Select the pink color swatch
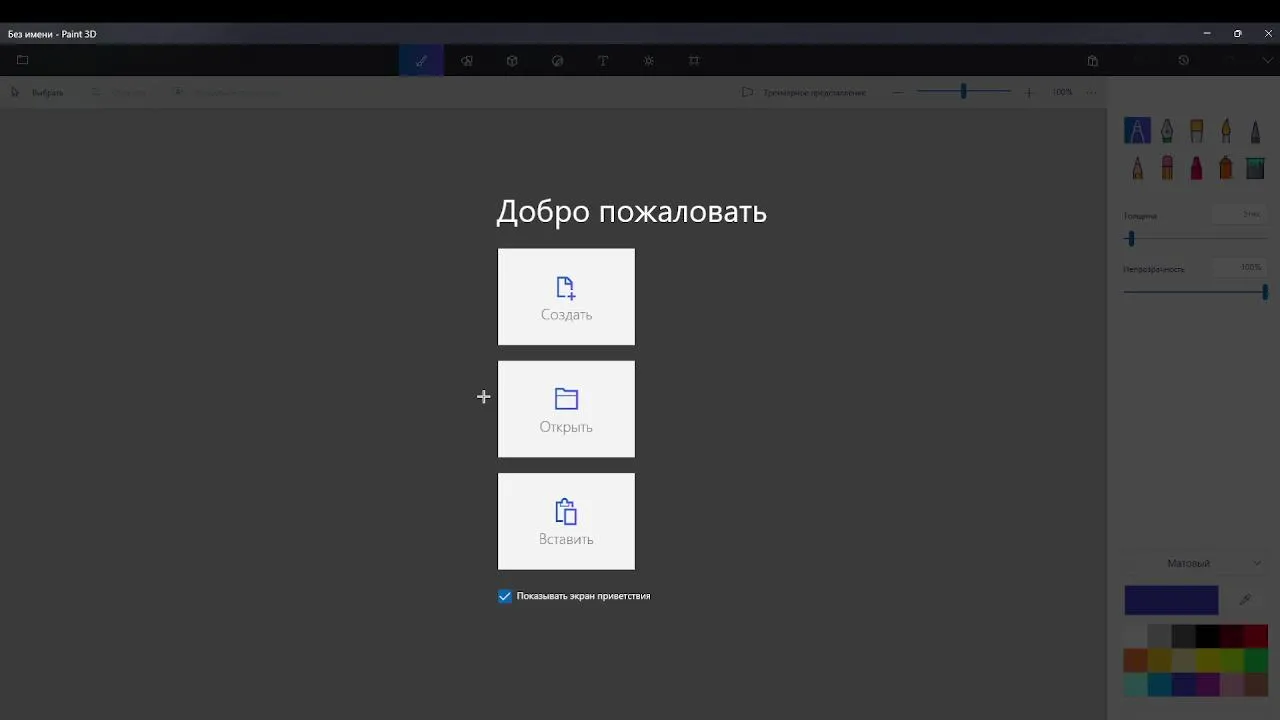This screenshot has height=720, width=1280. [x=1232, y=684]
